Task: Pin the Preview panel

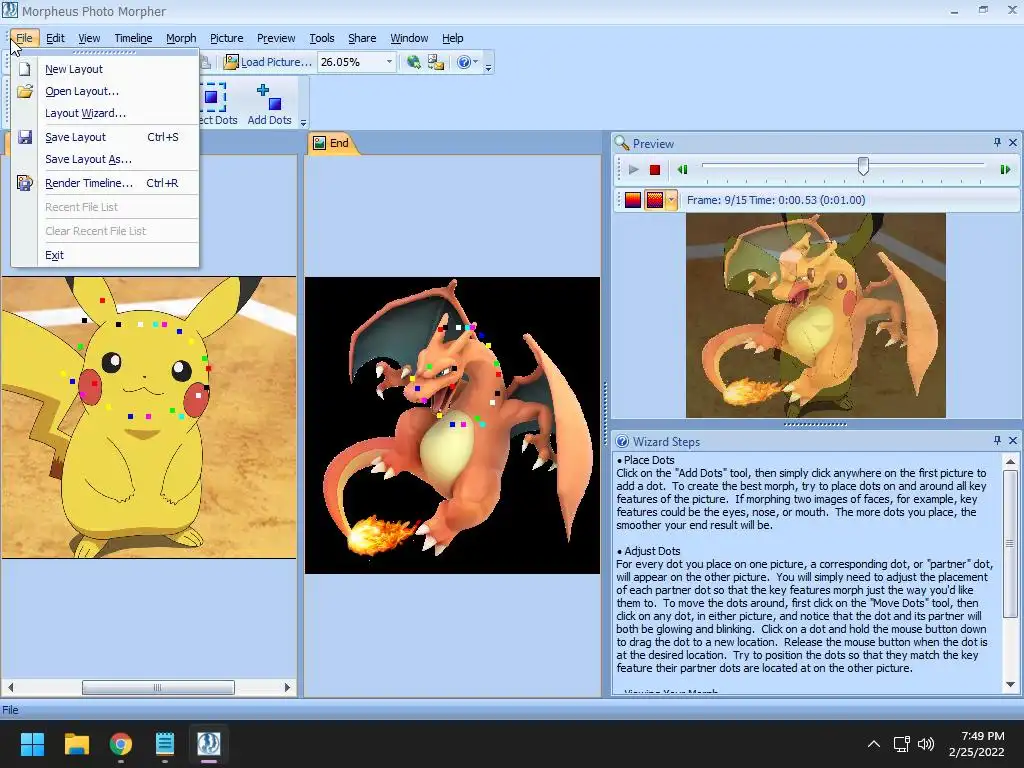Action: coord(997,142)
